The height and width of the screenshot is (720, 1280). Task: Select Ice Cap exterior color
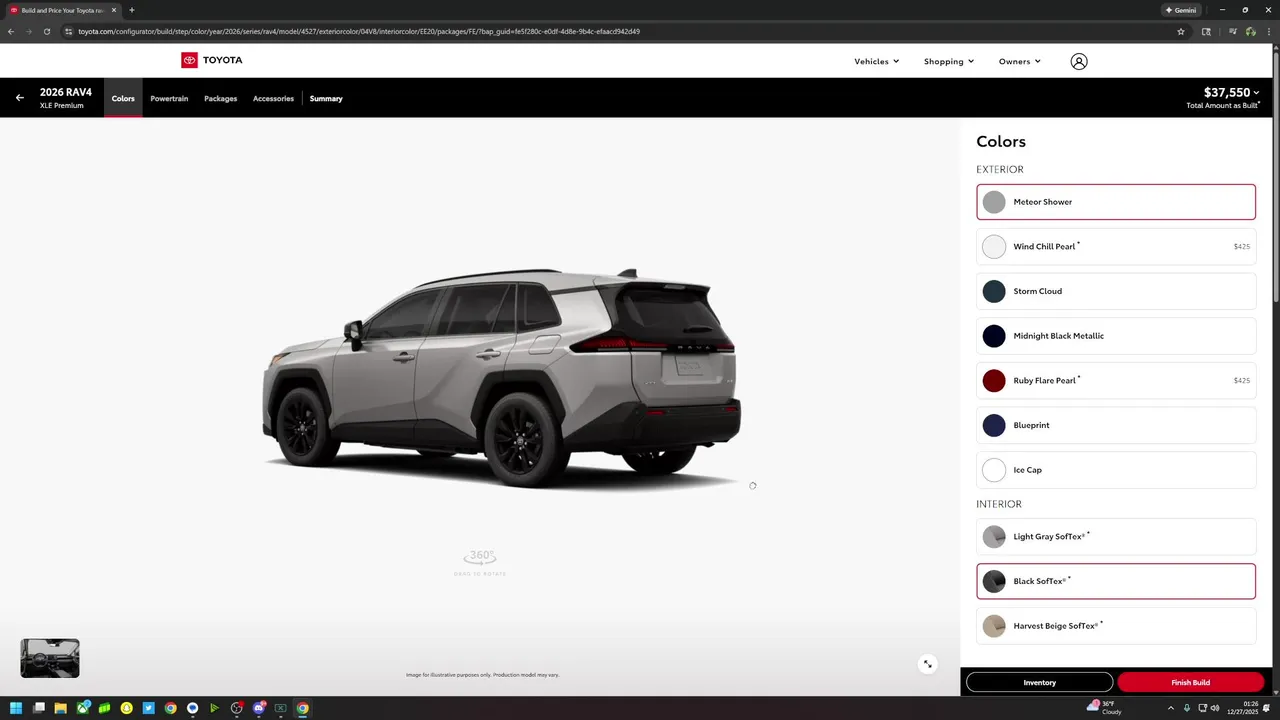tap(1116, 470)
